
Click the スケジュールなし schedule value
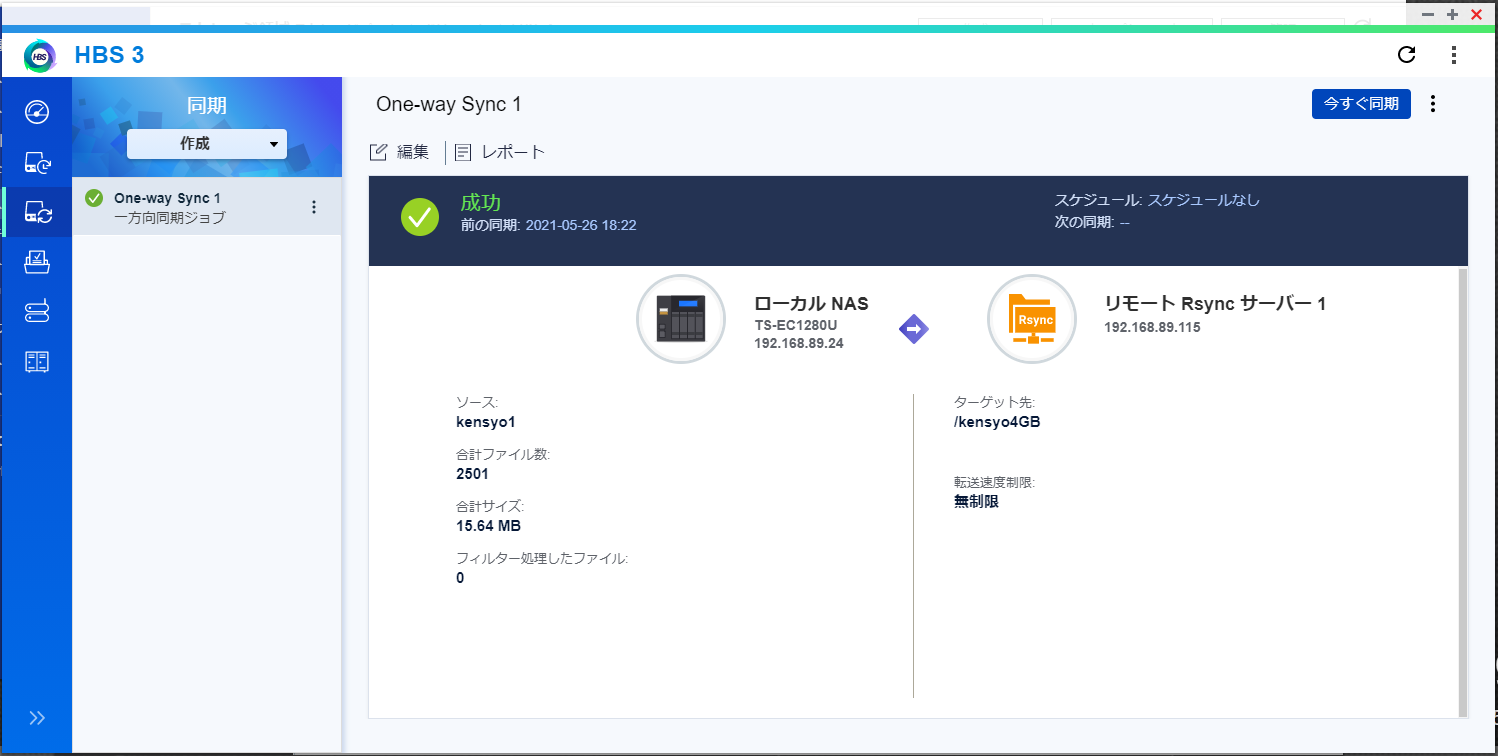[x=1203, y=200]
